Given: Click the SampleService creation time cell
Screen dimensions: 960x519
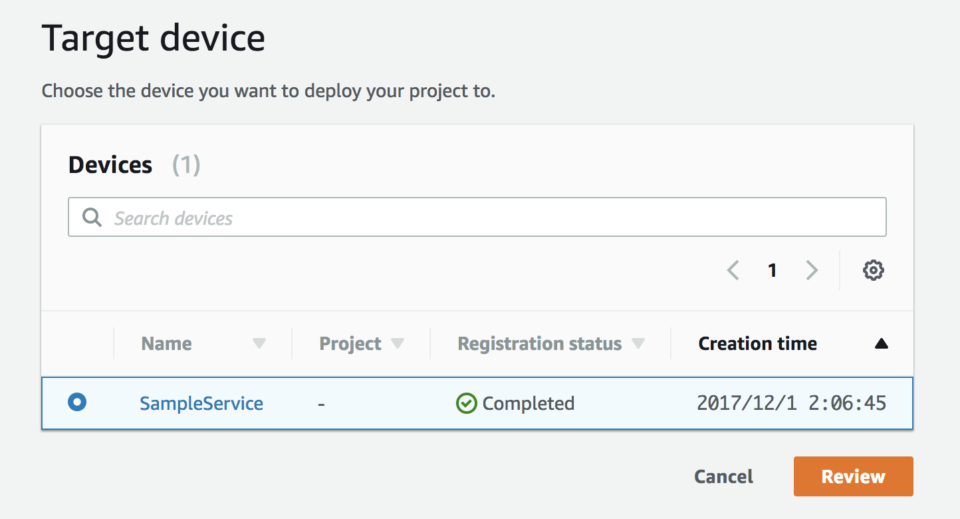Looking at the screenshot, I should click(x=791, y=403).
